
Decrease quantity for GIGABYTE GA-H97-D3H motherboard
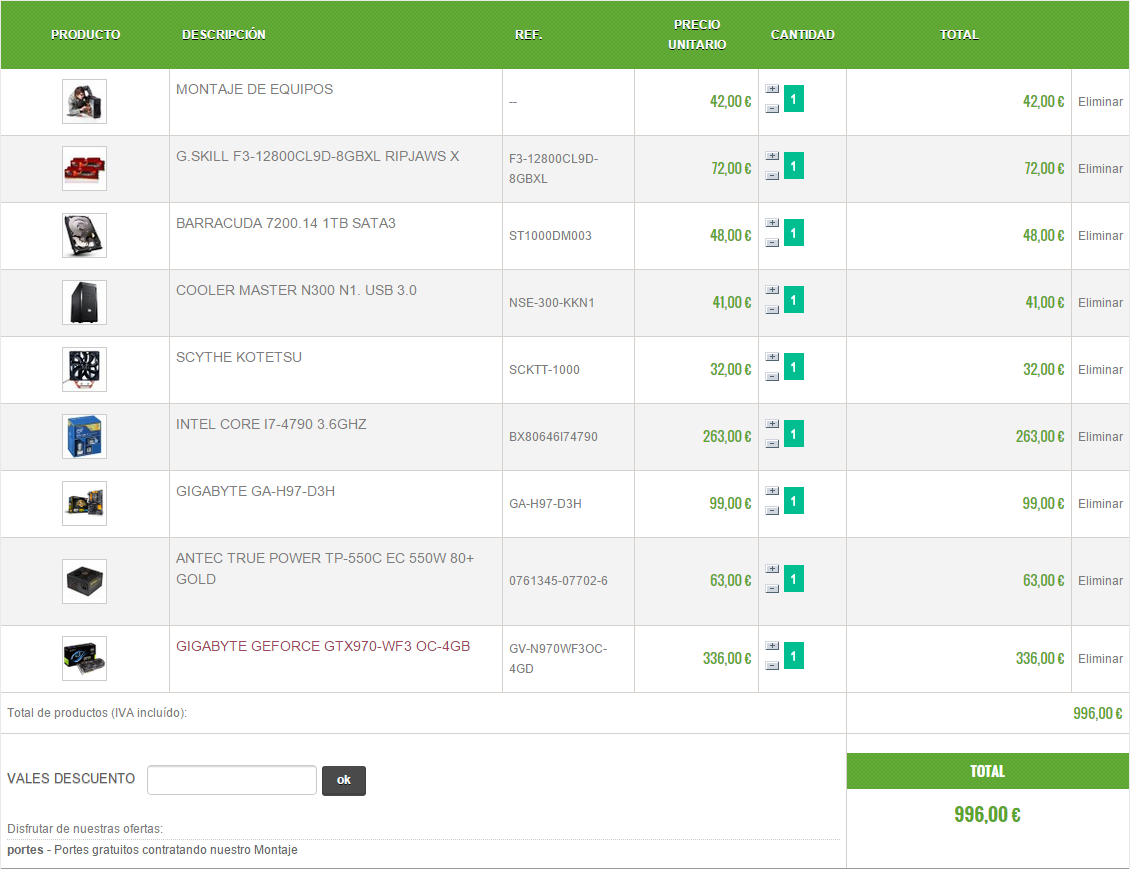click(772, 511)
